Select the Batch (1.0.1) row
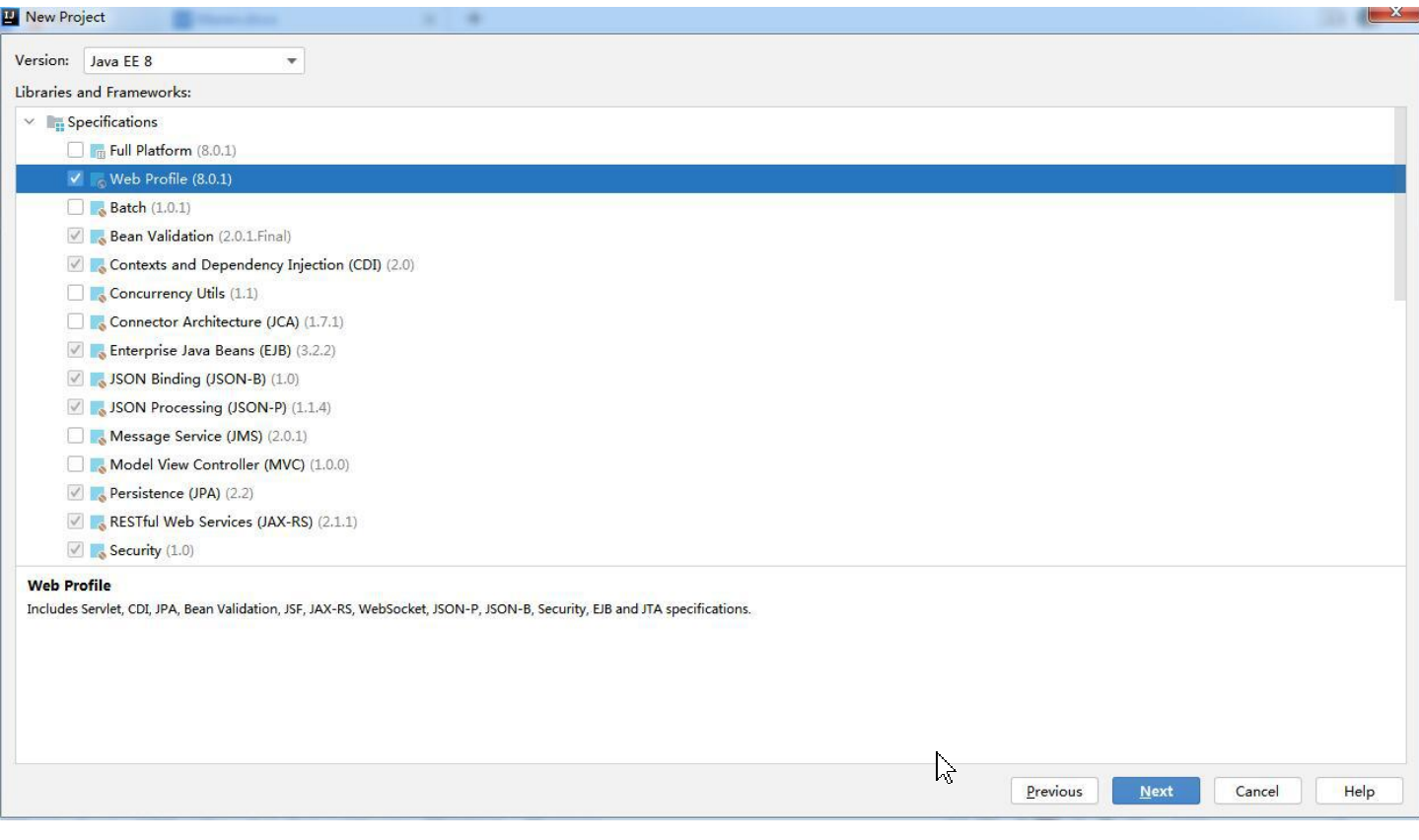The image size is (1419, 840). [704, 208]
